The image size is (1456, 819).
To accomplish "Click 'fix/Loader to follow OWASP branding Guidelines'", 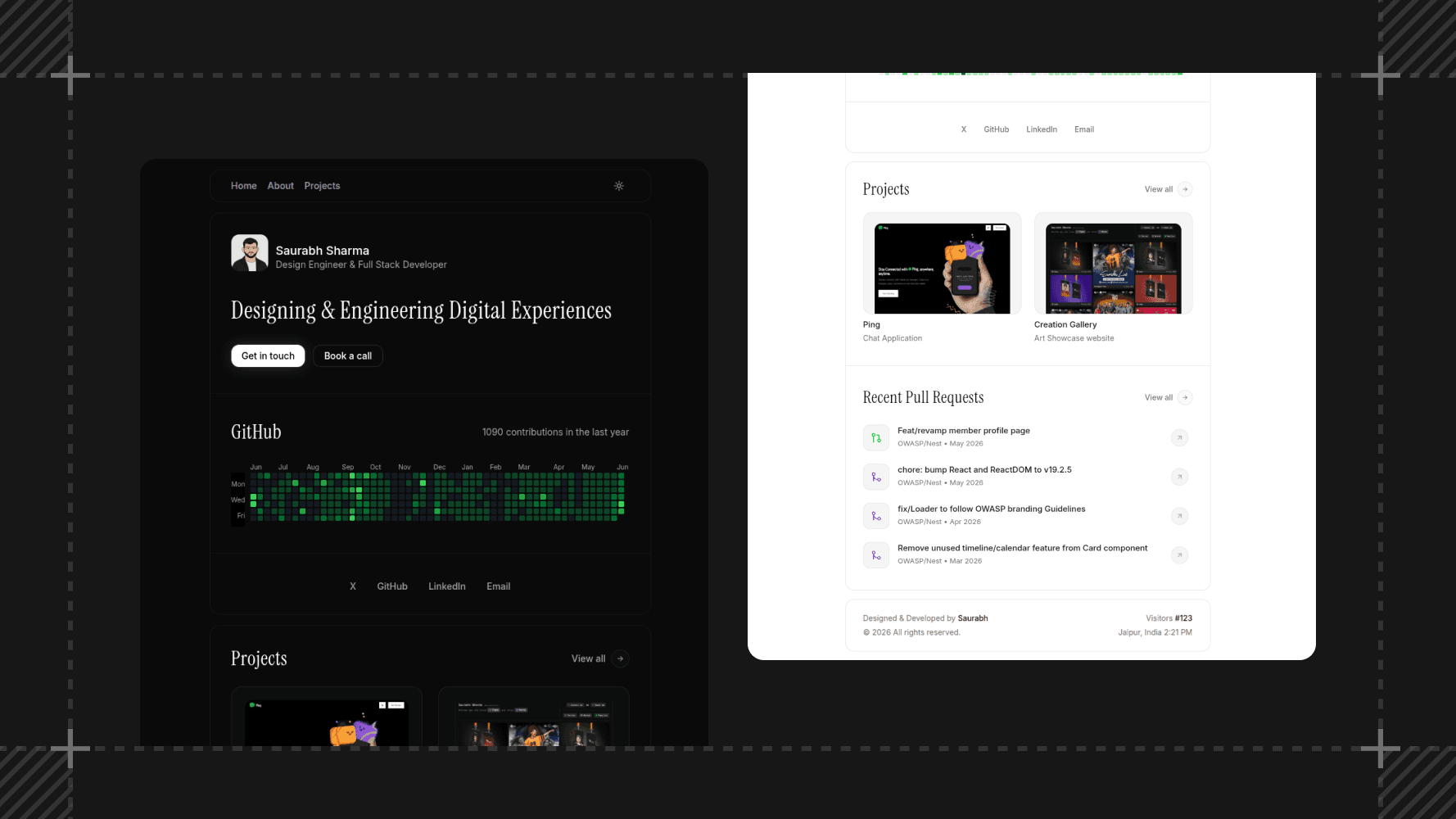I will pyautogui.click(x=991, y=509).
